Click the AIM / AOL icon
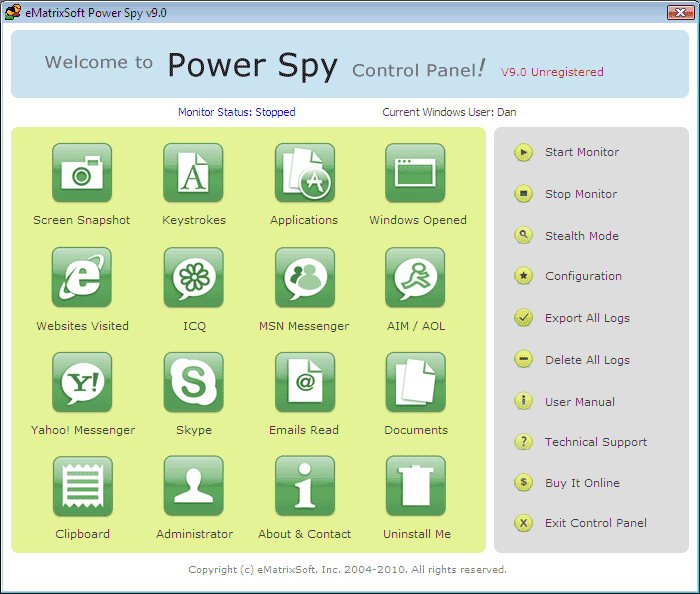The height and width of the screenshot is (594, 700). point(416,278)
